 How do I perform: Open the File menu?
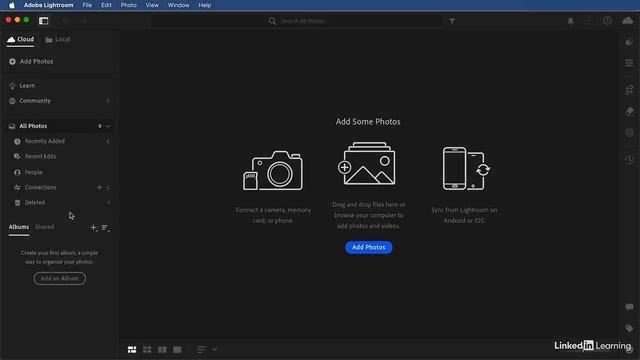87,5
